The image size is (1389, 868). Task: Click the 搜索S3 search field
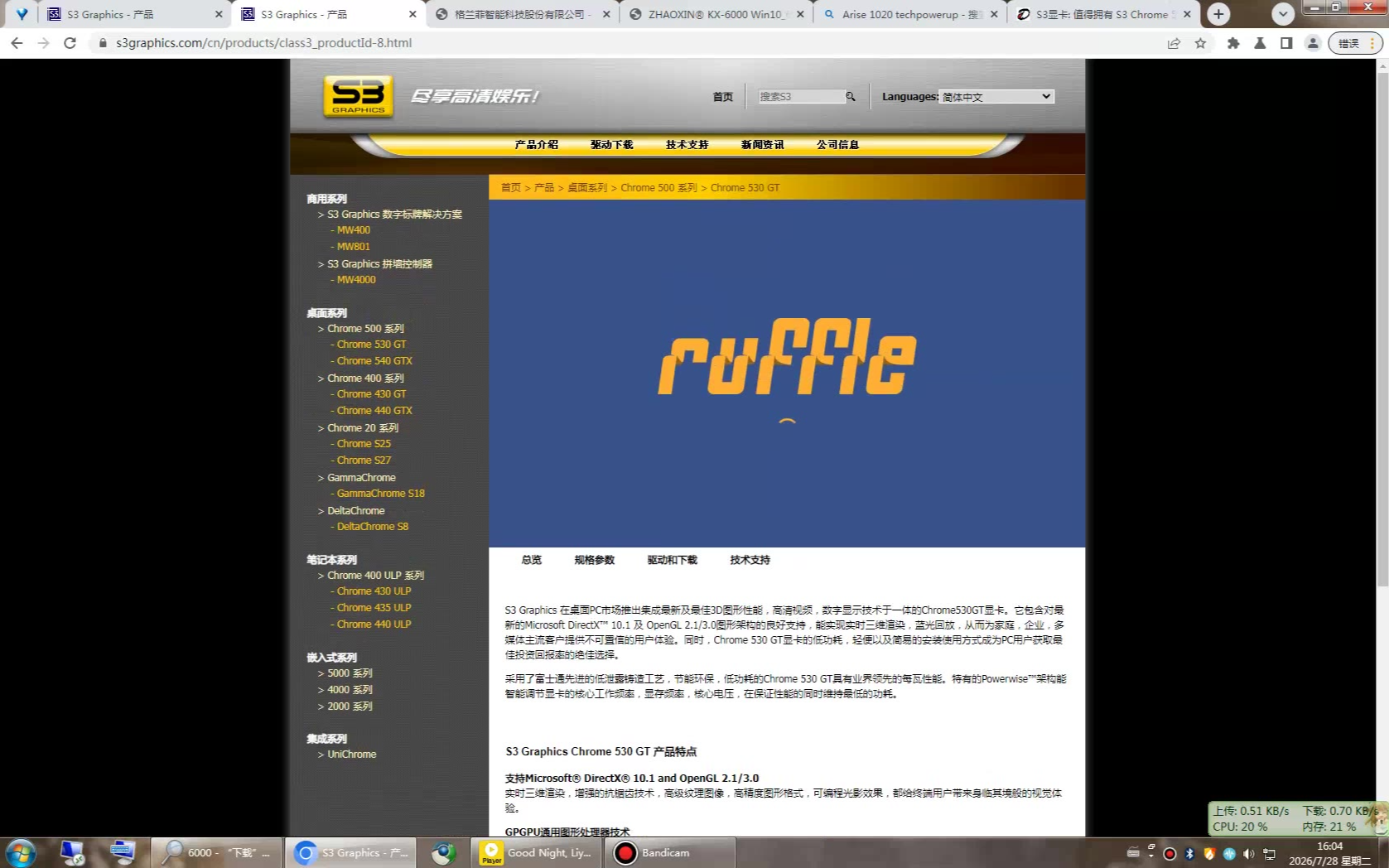pyautogui.click(x=800, y=97)
